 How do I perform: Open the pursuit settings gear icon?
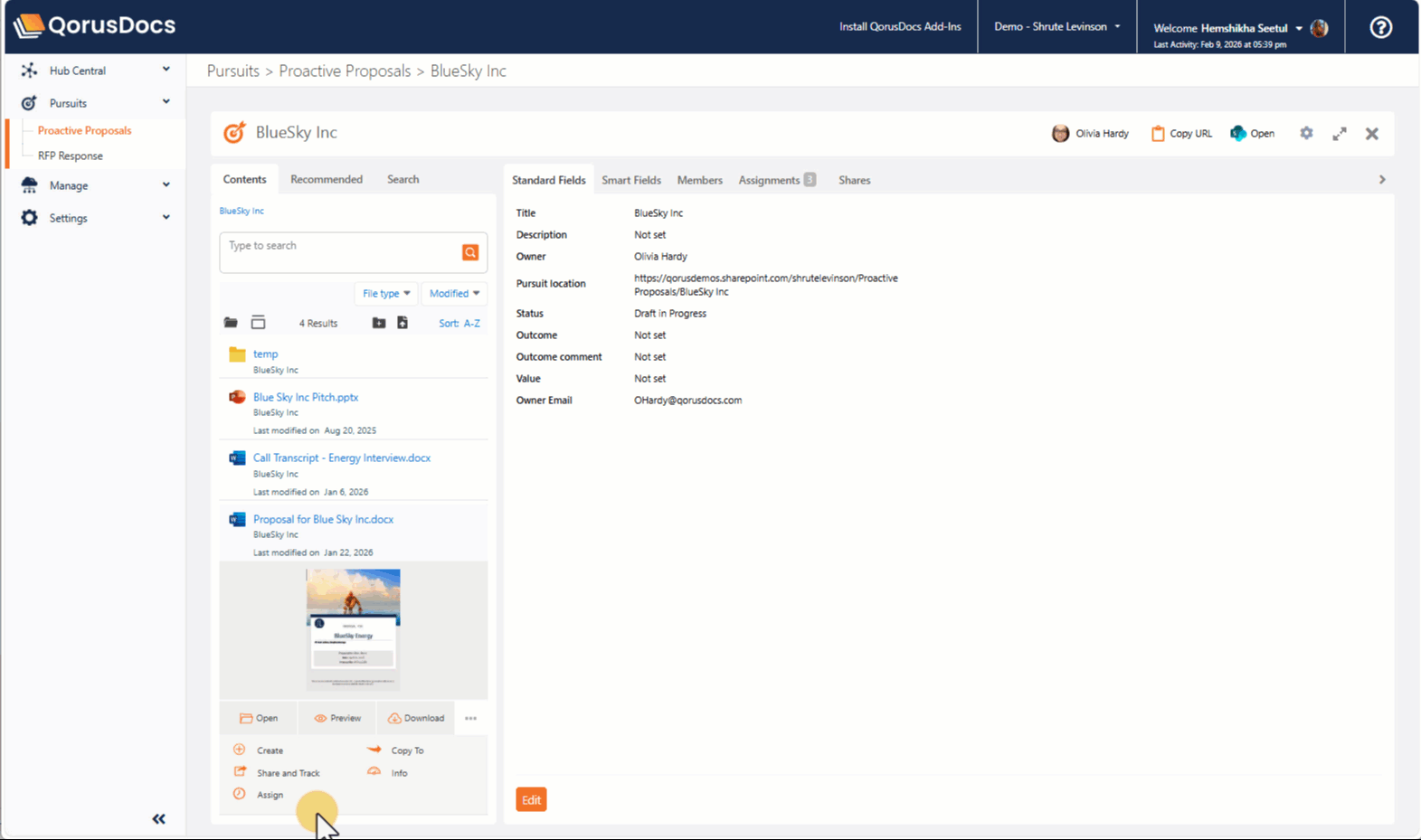[x=1306, y=133]
